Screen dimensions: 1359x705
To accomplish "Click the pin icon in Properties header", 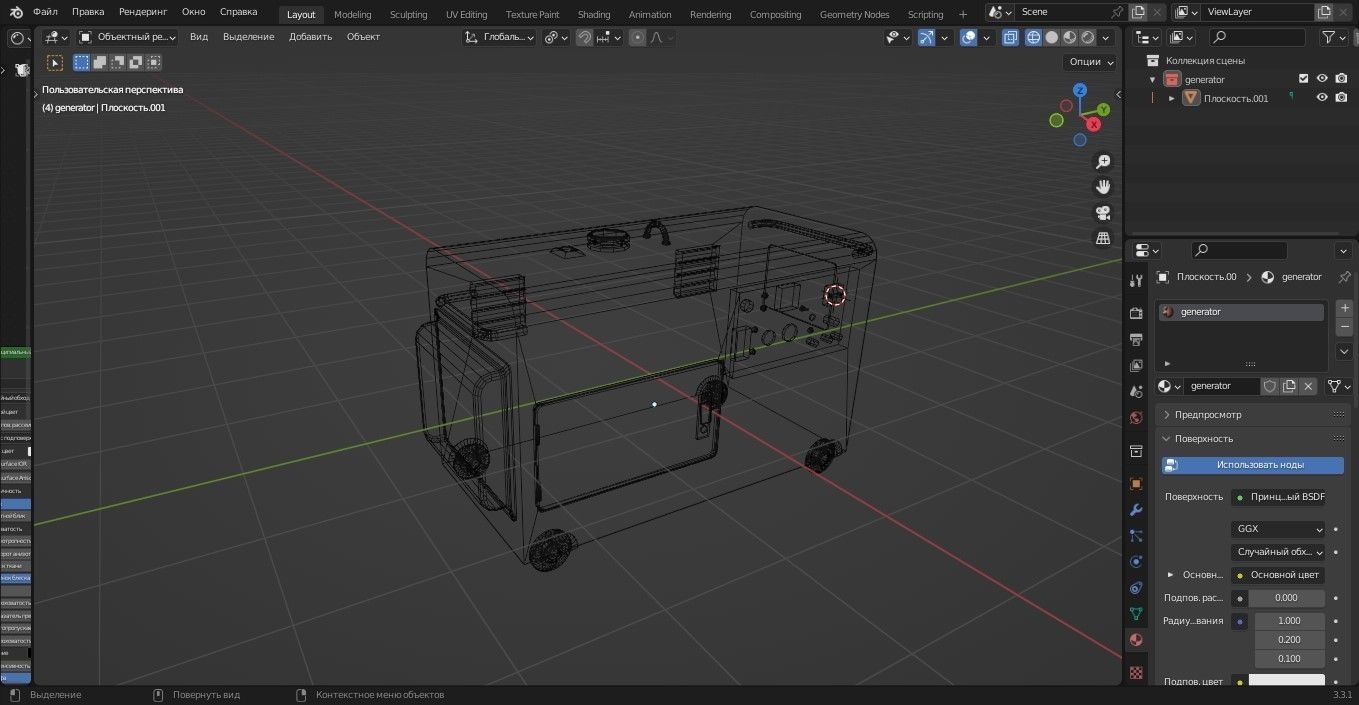I will (x=1344, y=277).
